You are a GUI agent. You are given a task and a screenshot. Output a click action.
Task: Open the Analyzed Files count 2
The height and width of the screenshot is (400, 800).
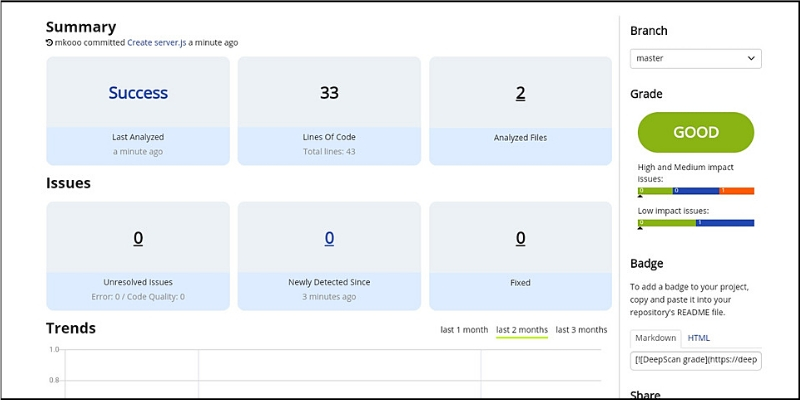click(520, 93)
